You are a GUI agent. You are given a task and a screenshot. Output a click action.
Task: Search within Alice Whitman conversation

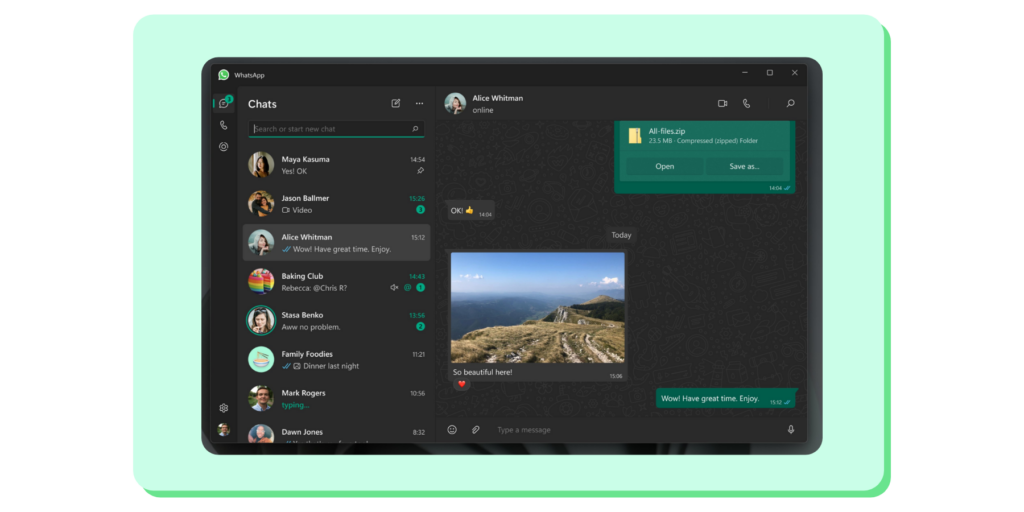click(x=790, y=104)
